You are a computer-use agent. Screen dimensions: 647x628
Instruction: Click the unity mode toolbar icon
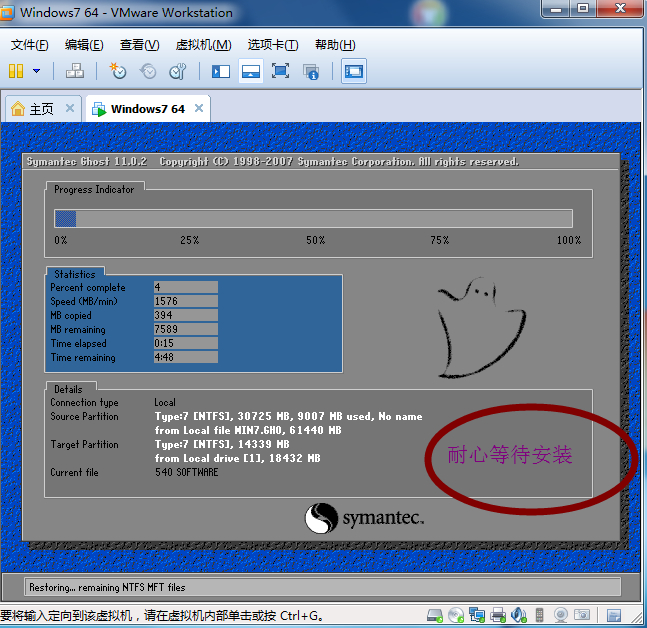(x=311, y=71)
